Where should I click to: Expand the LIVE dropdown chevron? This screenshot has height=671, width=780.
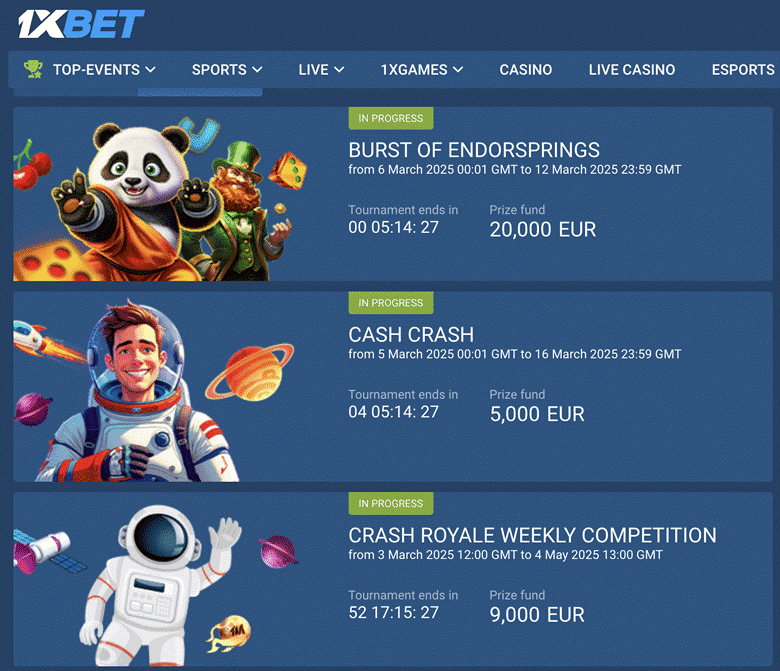[x=339, y=70]
